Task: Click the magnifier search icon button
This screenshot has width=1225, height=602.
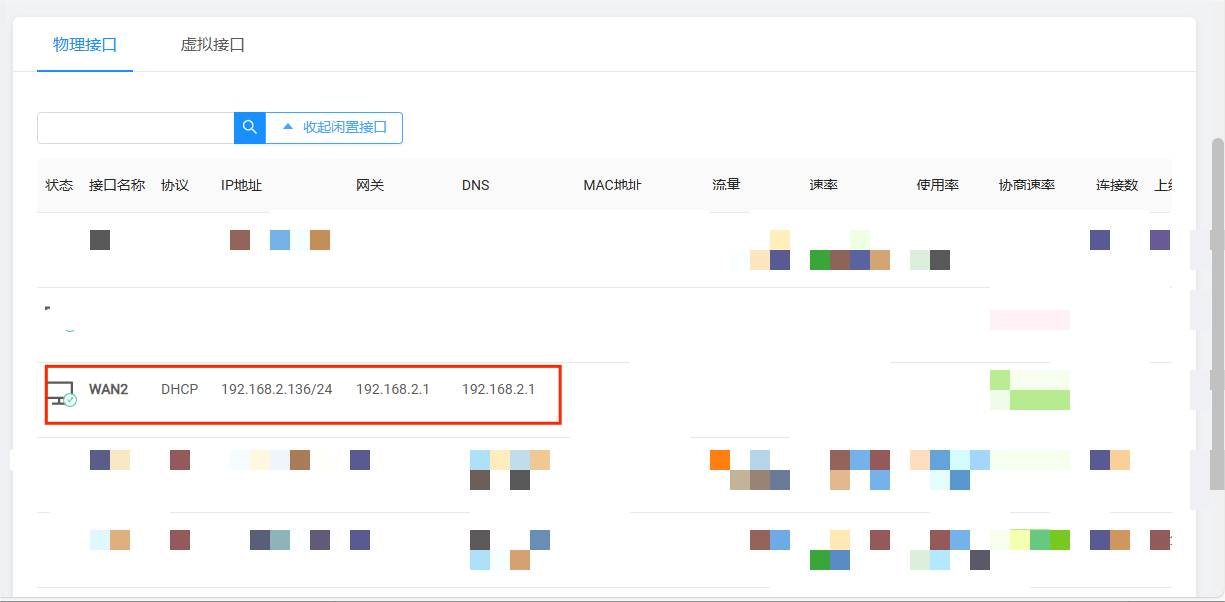Action: [x=250, y=128]
